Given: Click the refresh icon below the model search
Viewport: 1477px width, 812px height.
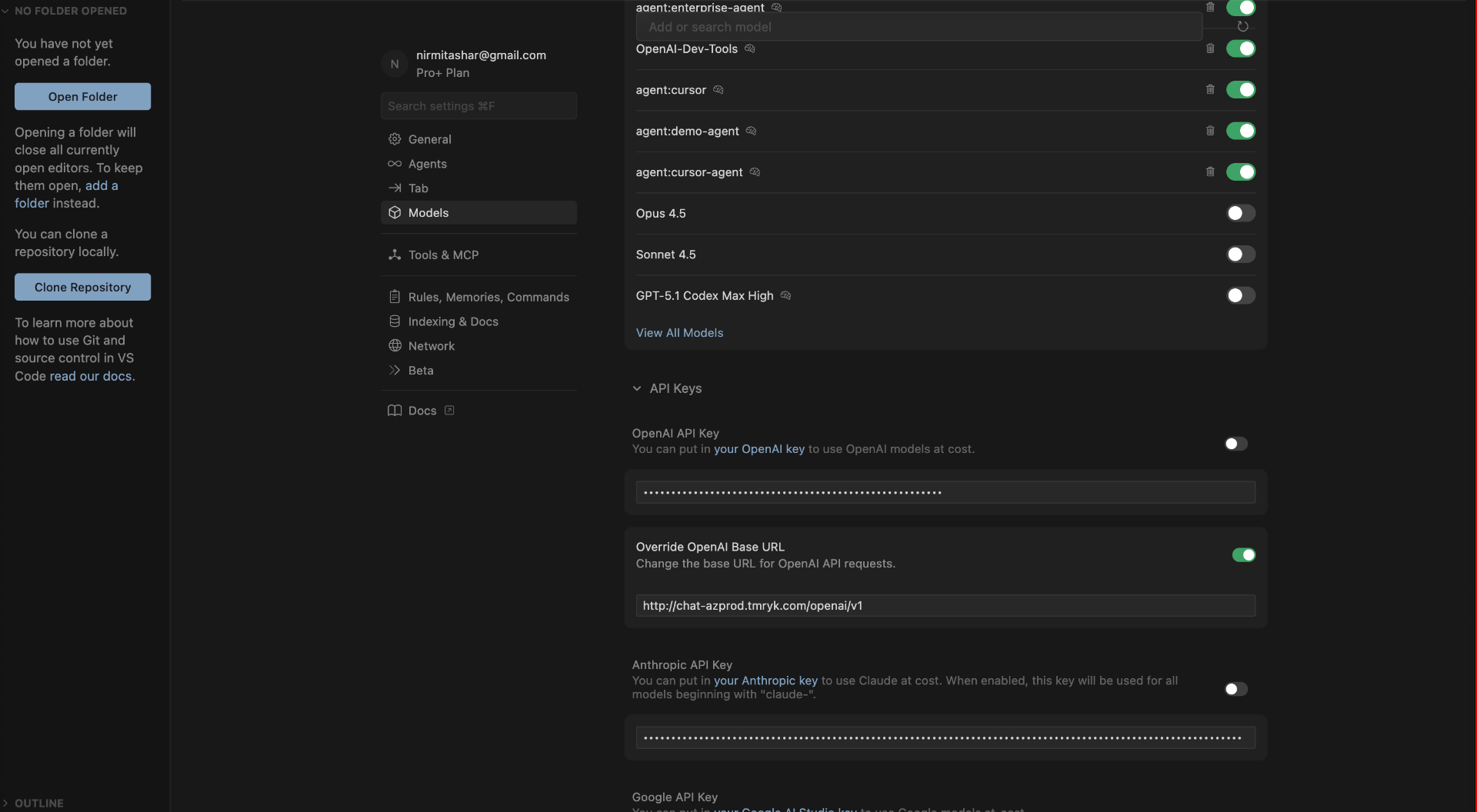Looking at the screenshot, I should click(x=1242, y=26).
